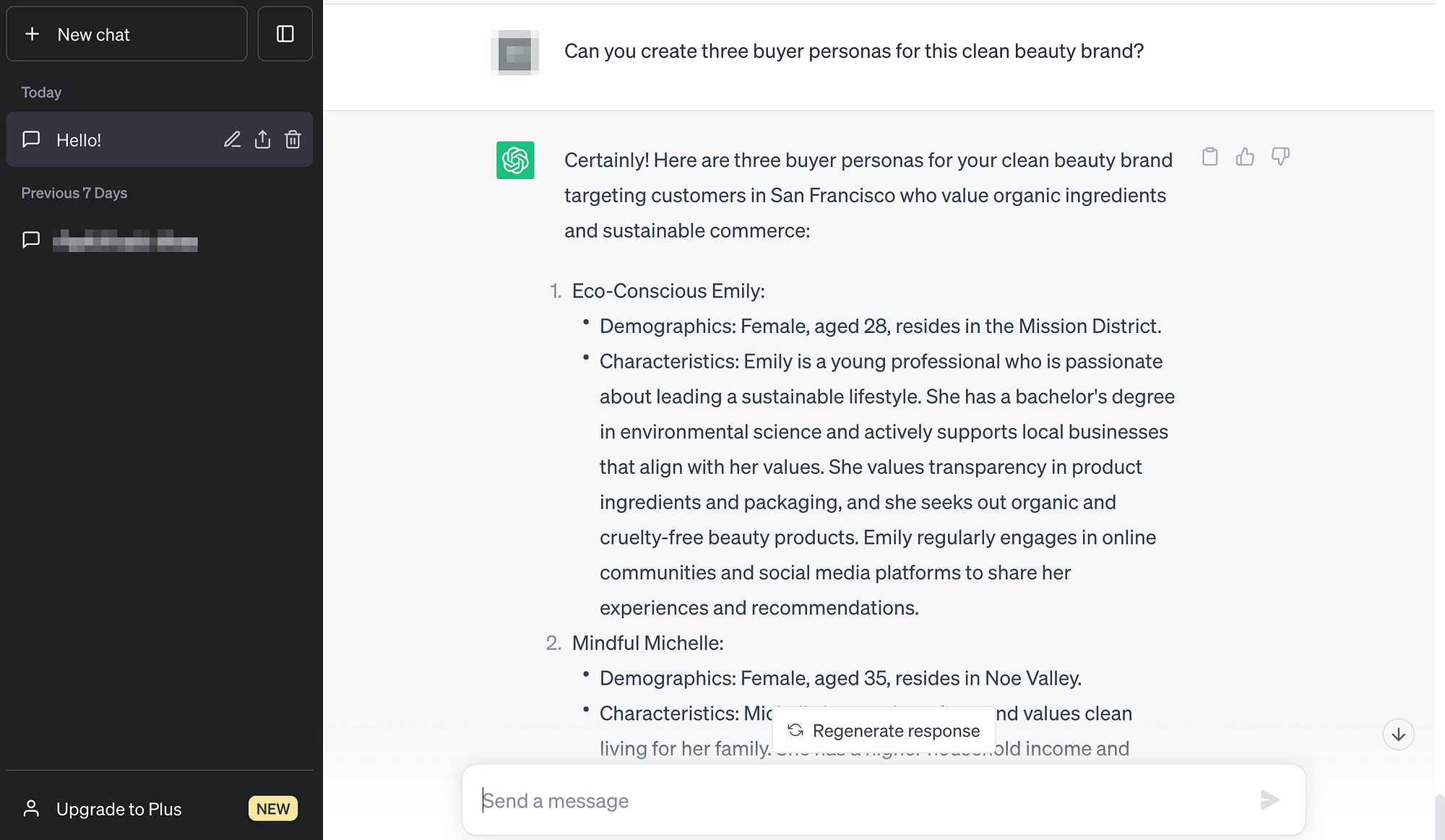Click the sidebar toggle layout icon
Viewport: 1445px width, 840px height.
point(285,33)
